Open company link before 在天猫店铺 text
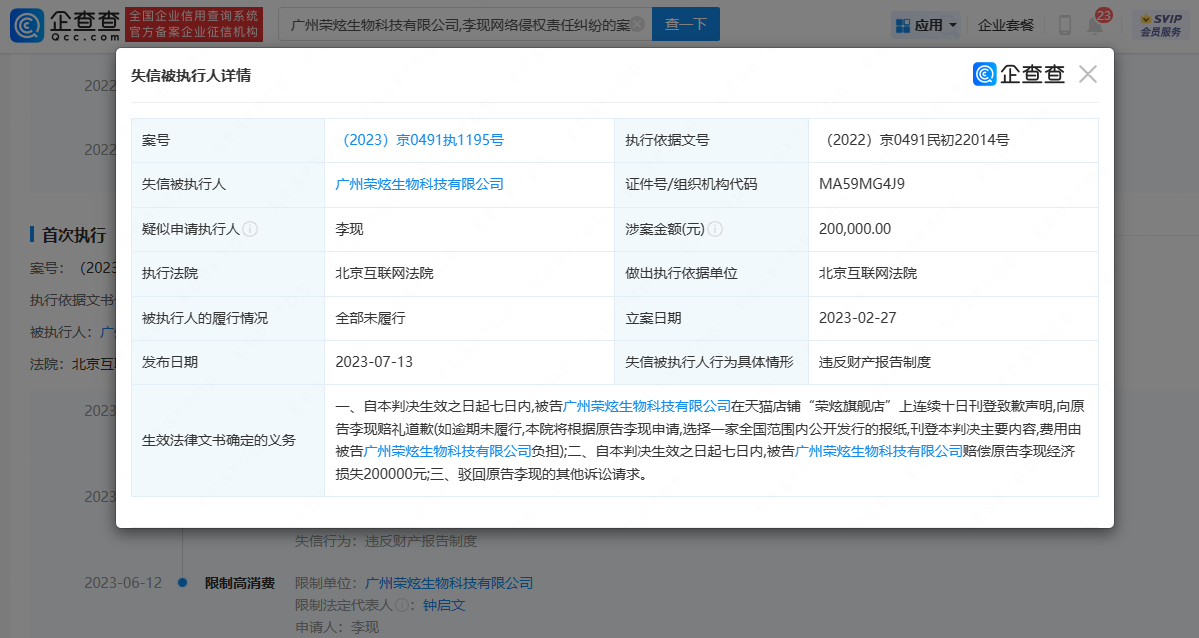 pos(647,406)
